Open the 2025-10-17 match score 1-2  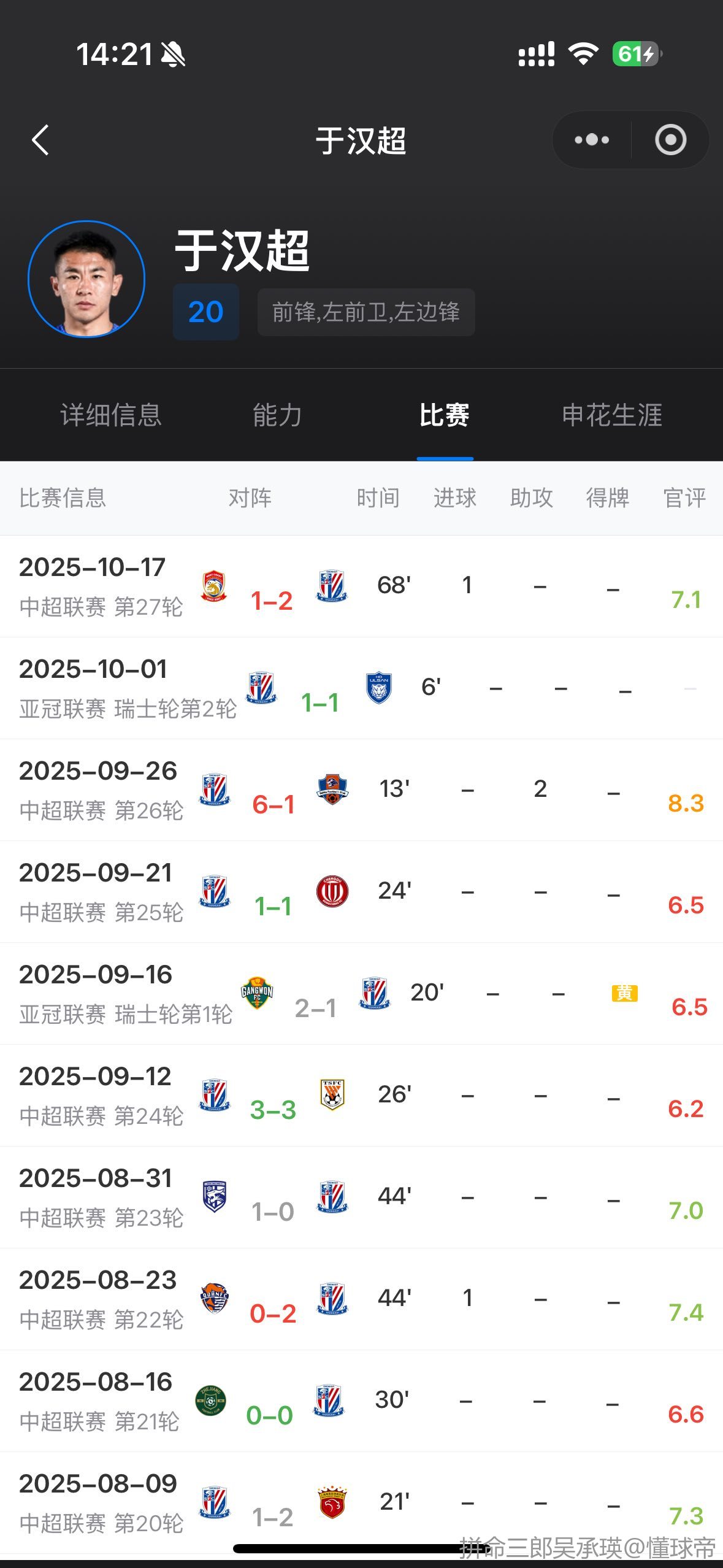coord(272,601)
